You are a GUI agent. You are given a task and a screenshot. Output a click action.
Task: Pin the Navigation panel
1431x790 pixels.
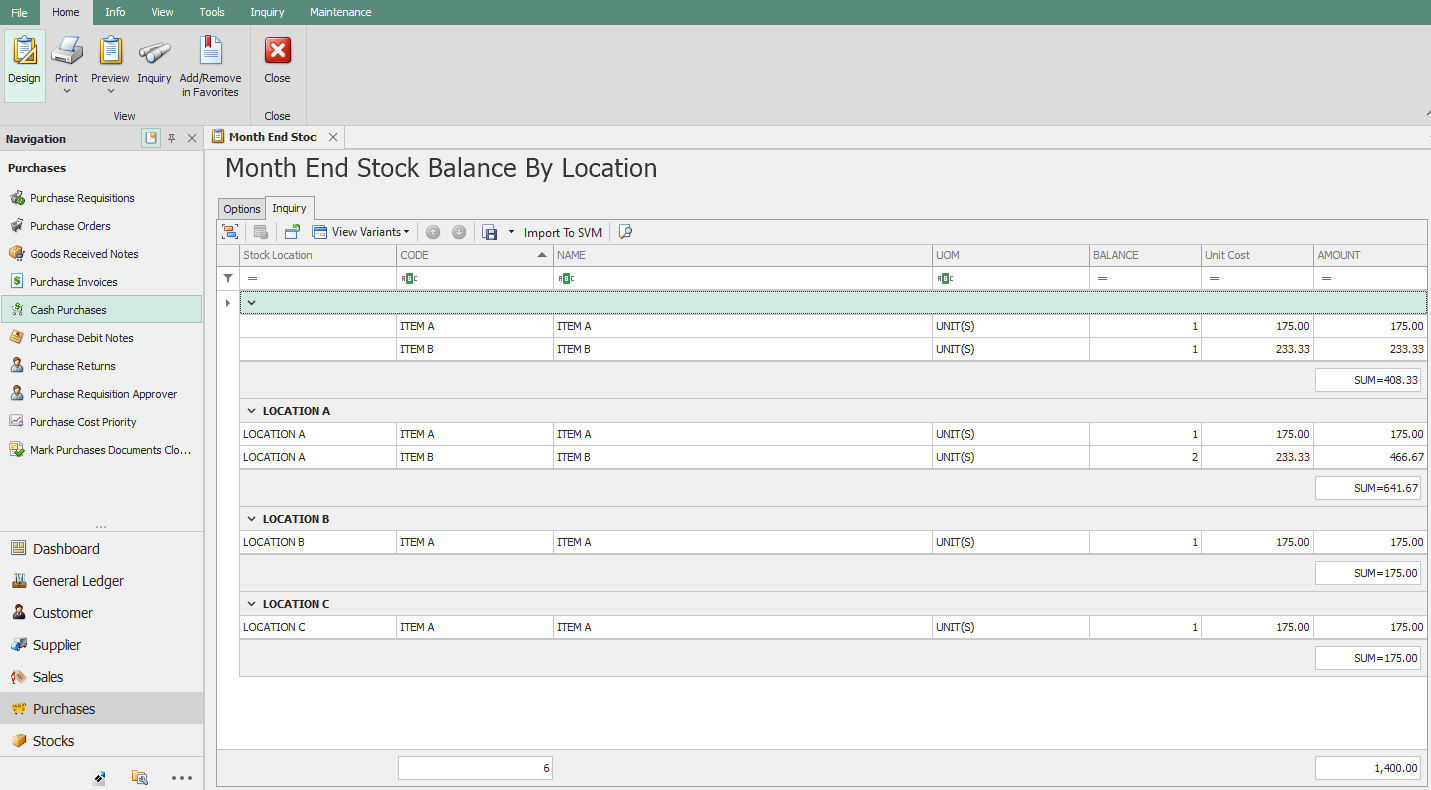coord(171,138)
